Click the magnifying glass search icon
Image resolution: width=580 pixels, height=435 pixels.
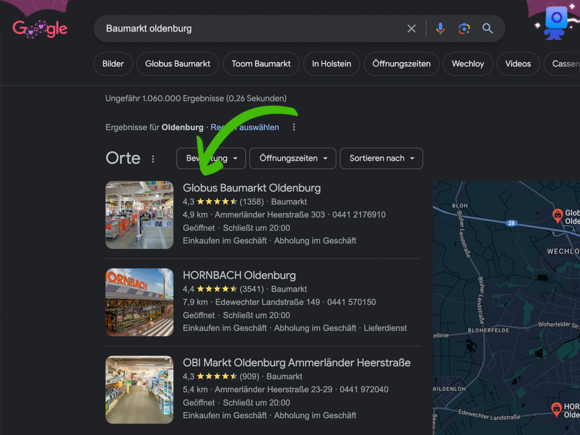(x=488, y=28)
